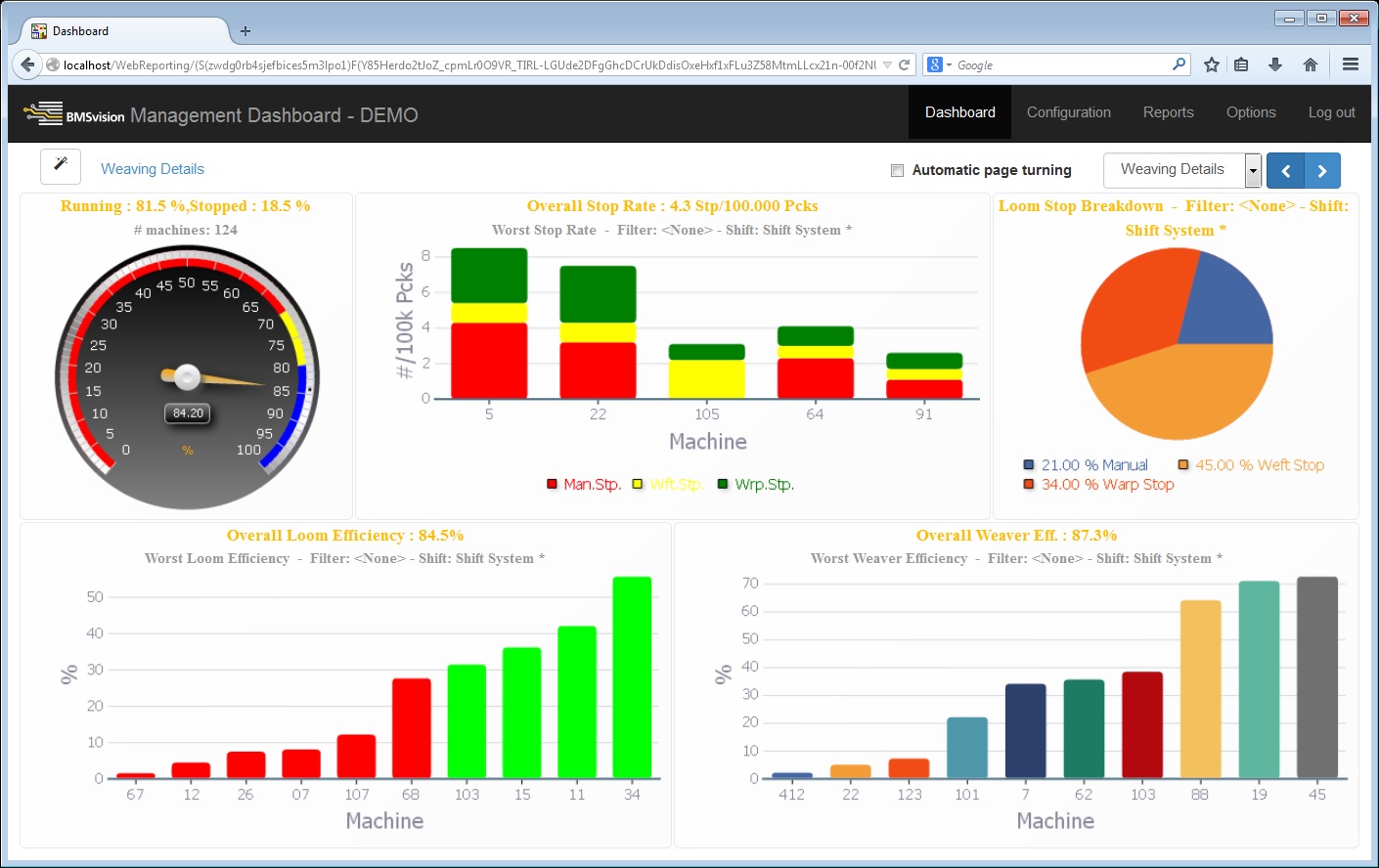This screenshot has height=868, width=1379.
Task: Click 'Overall Weaver Eff. : 87.3%' heading
Action: [1016, 536]
